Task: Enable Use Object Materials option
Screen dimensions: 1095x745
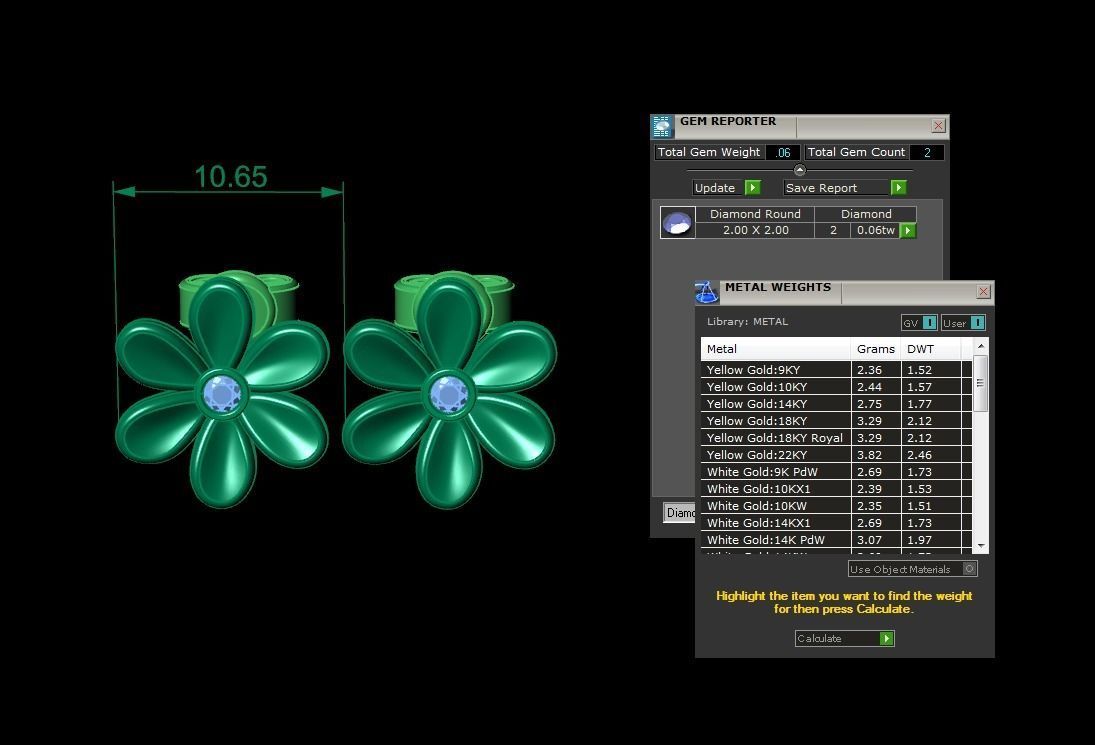Action: [x=912, y=569]
